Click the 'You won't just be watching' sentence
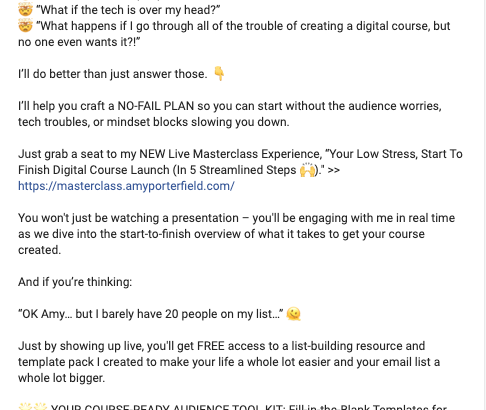 tap(236, 234)
